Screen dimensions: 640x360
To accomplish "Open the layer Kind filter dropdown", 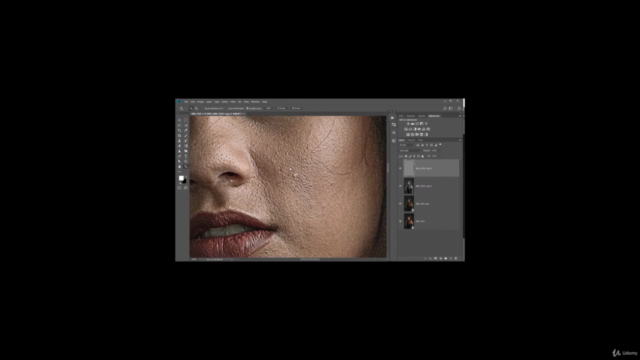I will (407, 145).
